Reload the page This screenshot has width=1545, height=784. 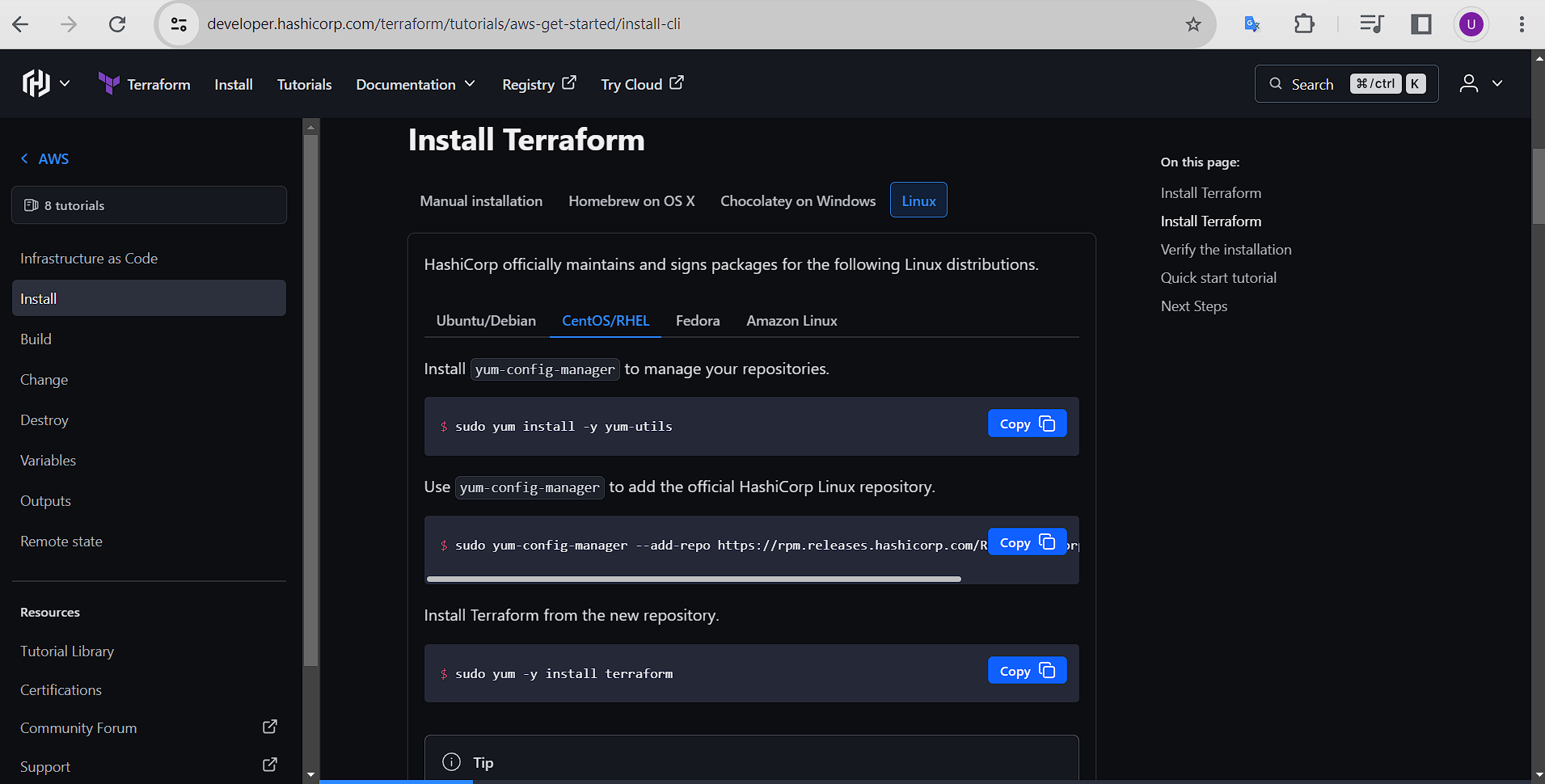(x=117, y=24)
